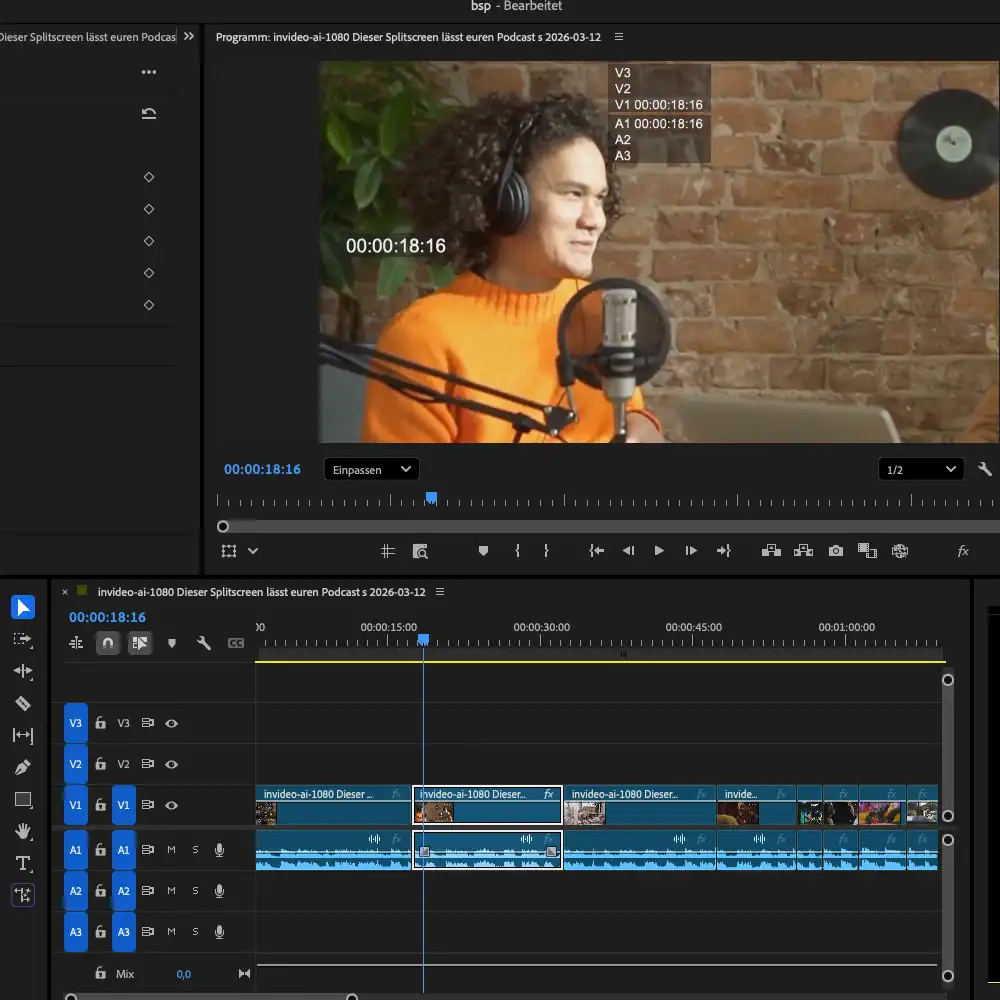Toggle snapping with the magnet icon
The image size is (1000, 1000).
point(107,643)
